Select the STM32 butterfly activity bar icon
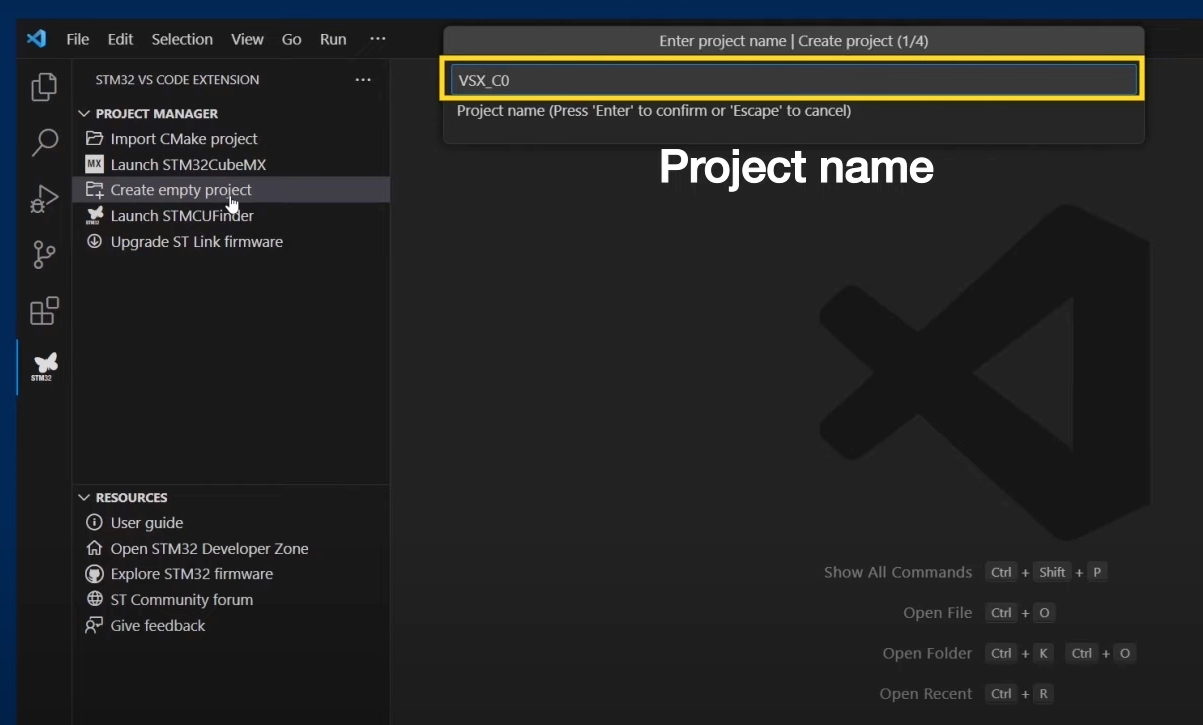Screen dimensions: 1203x725 (x=44, y=366)
